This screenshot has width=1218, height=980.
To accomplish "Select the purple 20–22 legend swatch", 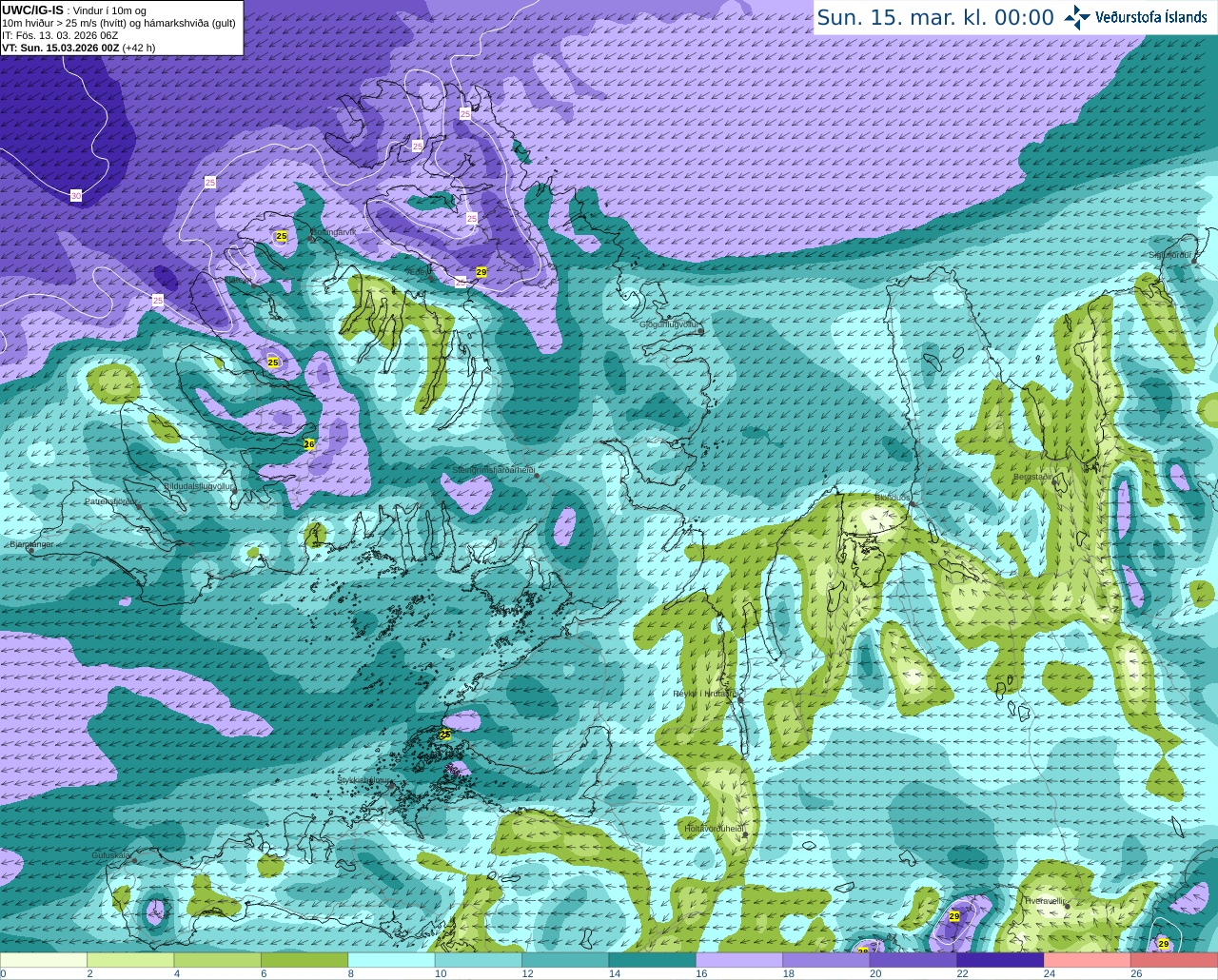I will click(x=913, y=961).
